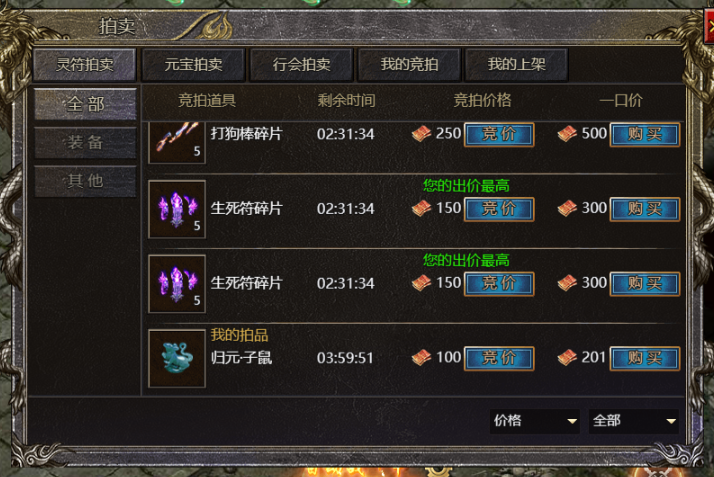Select 其他 category filter
714x477 pixels.
point(85,181)
